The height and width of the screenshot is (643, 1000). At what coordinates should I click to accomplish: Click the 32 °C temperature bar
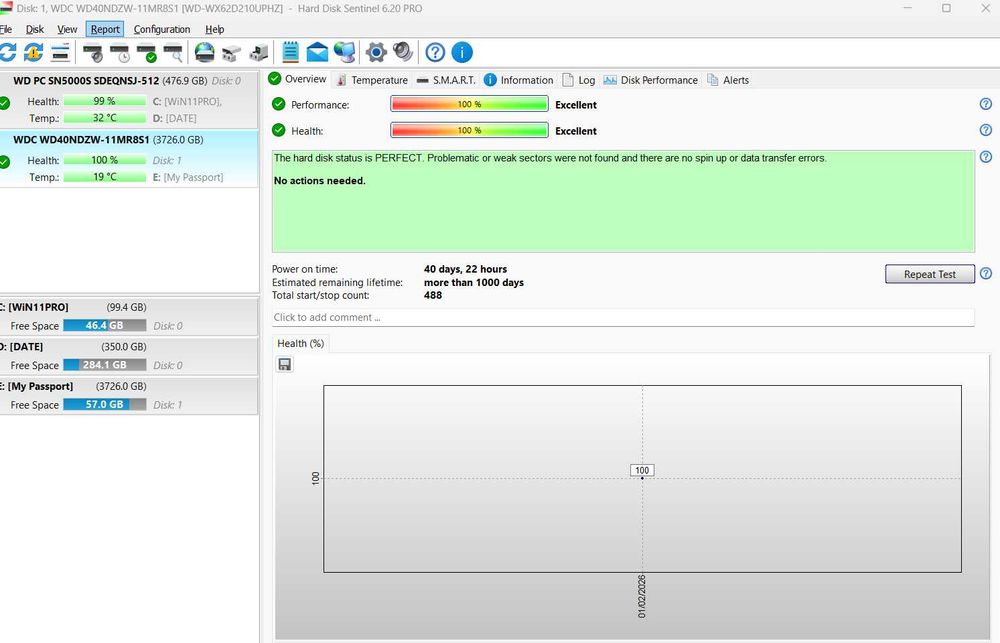pyautogui.click(x=105, y=118)
